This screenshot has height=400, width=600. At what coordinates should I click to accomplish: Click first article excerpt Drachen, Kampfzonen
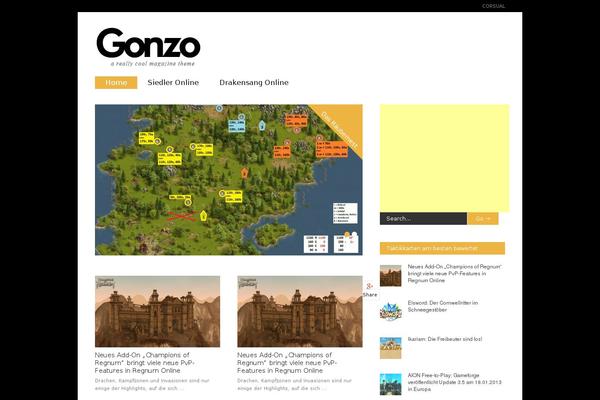[x=152, y=384]
